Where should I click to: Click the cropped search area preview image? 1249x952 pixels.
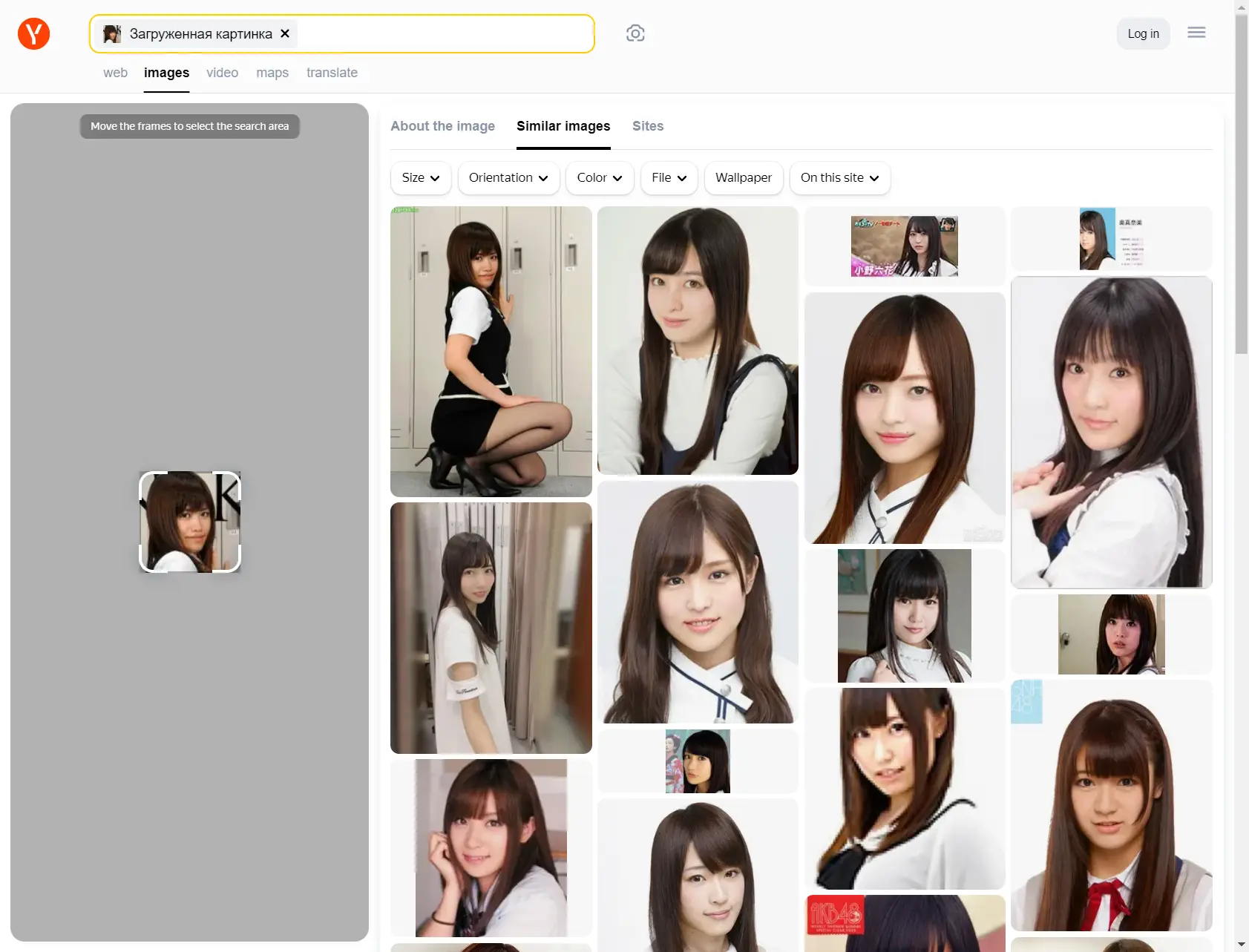tap(190, 522)
